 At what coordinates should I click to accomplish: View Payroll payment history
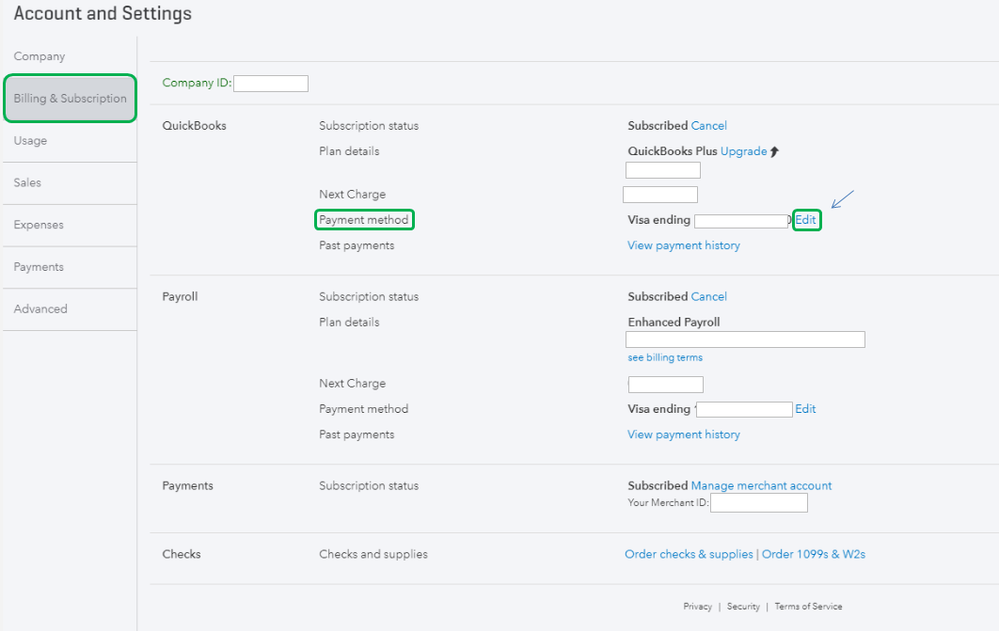click(684, 434)
